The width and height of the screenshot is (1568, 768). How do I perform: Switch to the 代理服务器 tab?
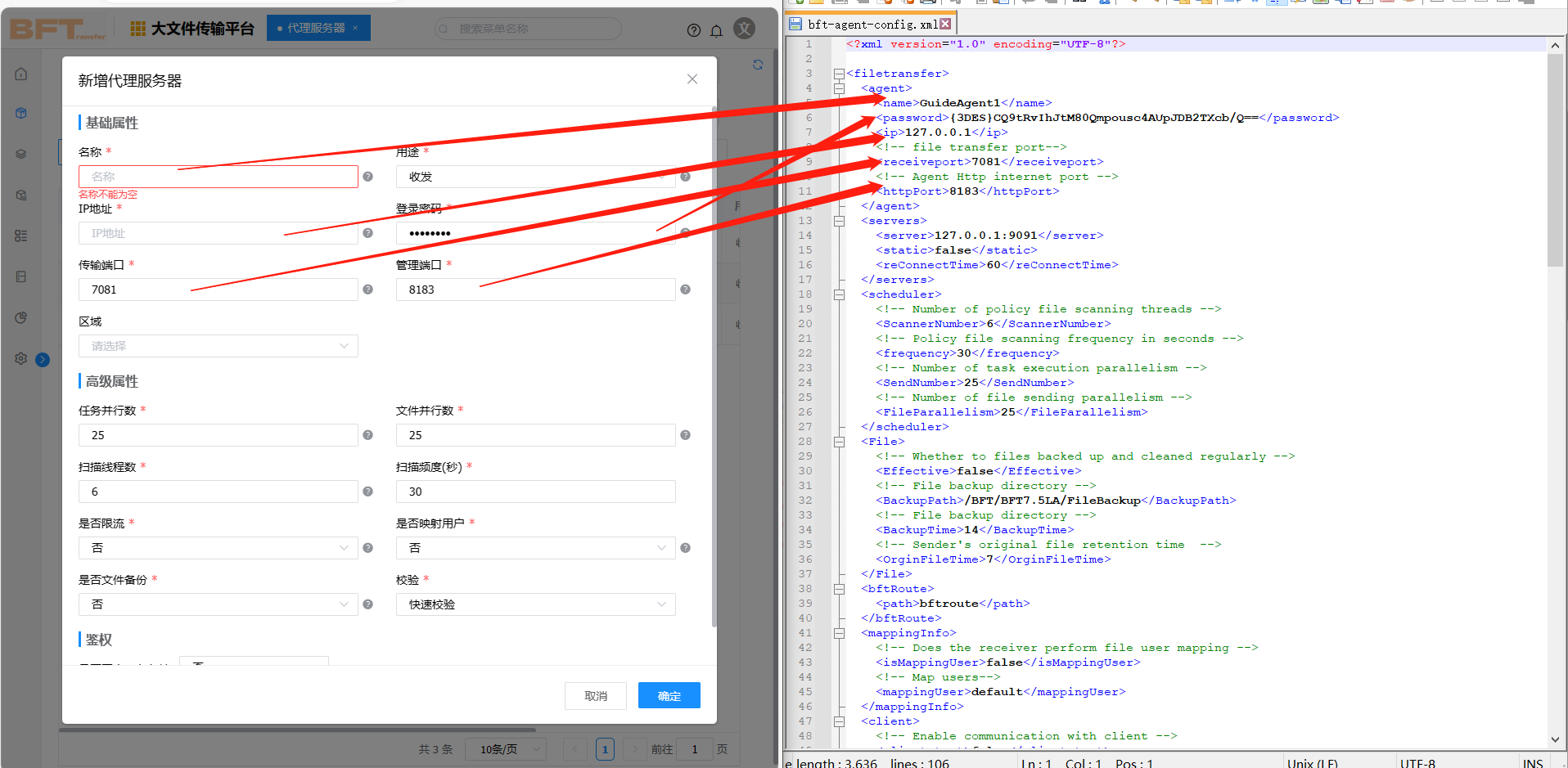pyautogui.click(x=315, y=28)
